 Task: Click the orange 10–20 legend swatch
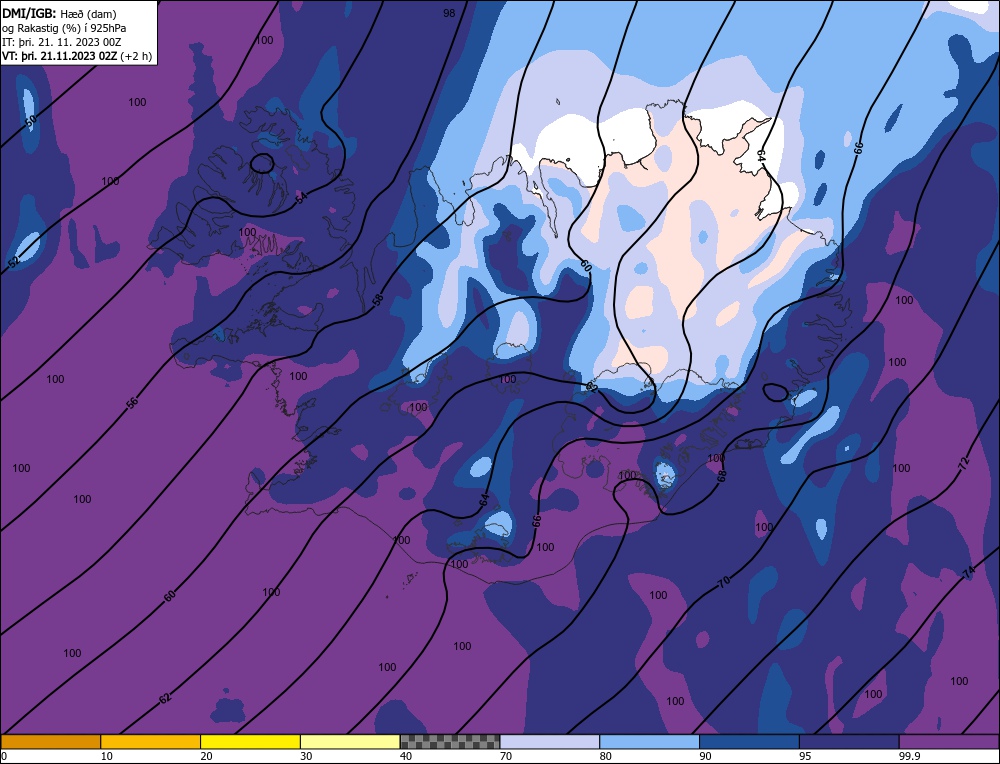[x=151, y=742]
